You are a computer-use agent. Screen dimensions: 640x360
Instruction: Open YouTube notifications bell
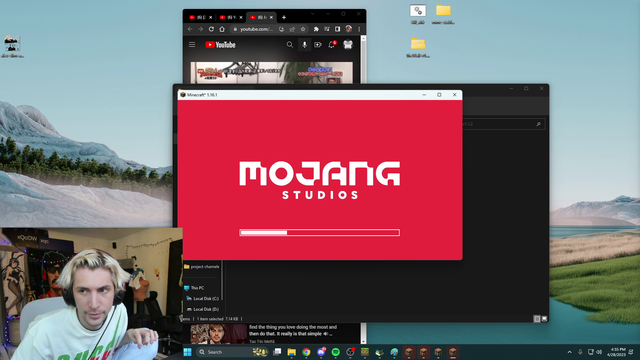(331, 44)
